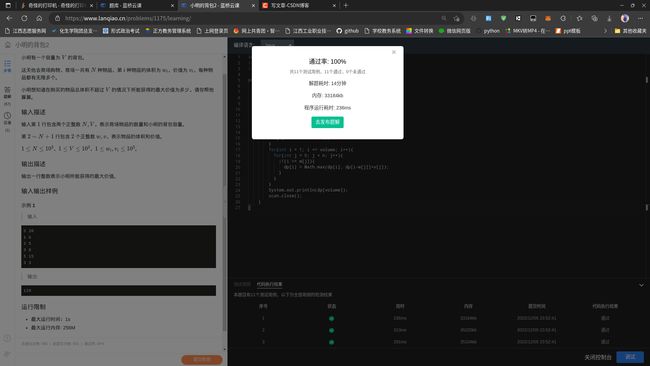Open the test-input tab beside 代码执行结果
This screenshot has width=650, height=366.
coord(242,284)
